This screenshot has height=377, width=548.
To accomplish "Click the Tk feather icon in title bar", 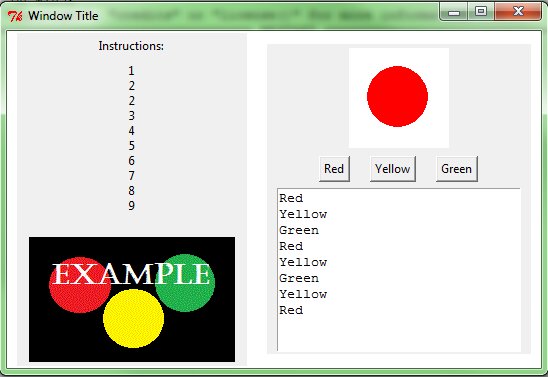I will click(15, 16).
